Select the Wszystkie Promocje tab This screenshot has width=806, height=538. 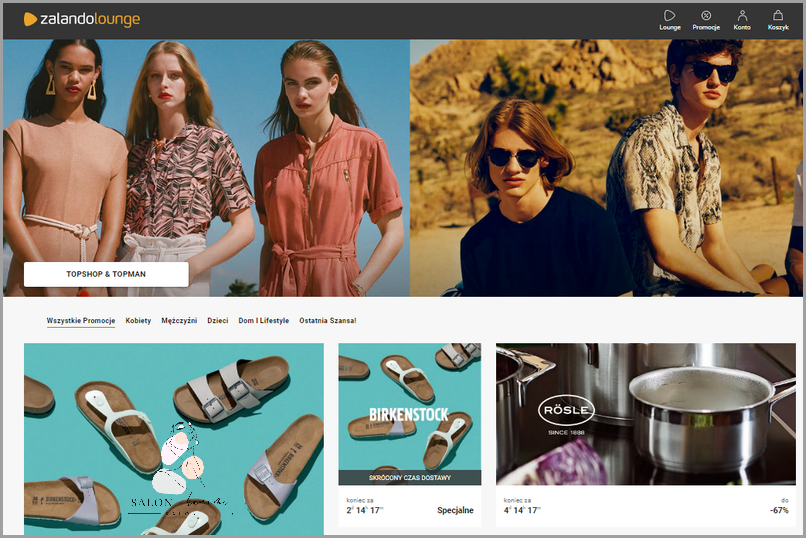click(x=81, y=321)
